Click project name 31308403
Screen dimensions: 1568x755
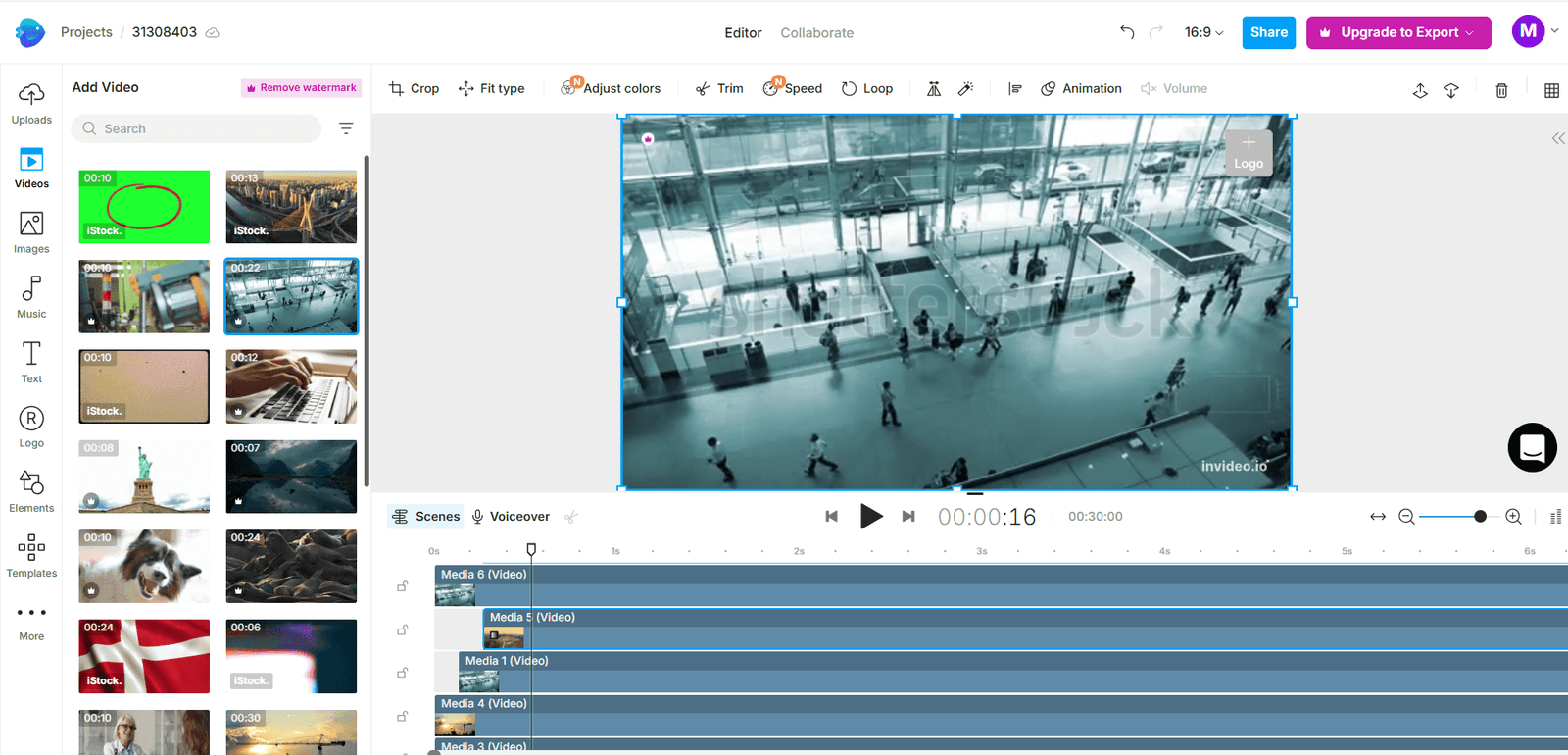(x=165, y=32)
